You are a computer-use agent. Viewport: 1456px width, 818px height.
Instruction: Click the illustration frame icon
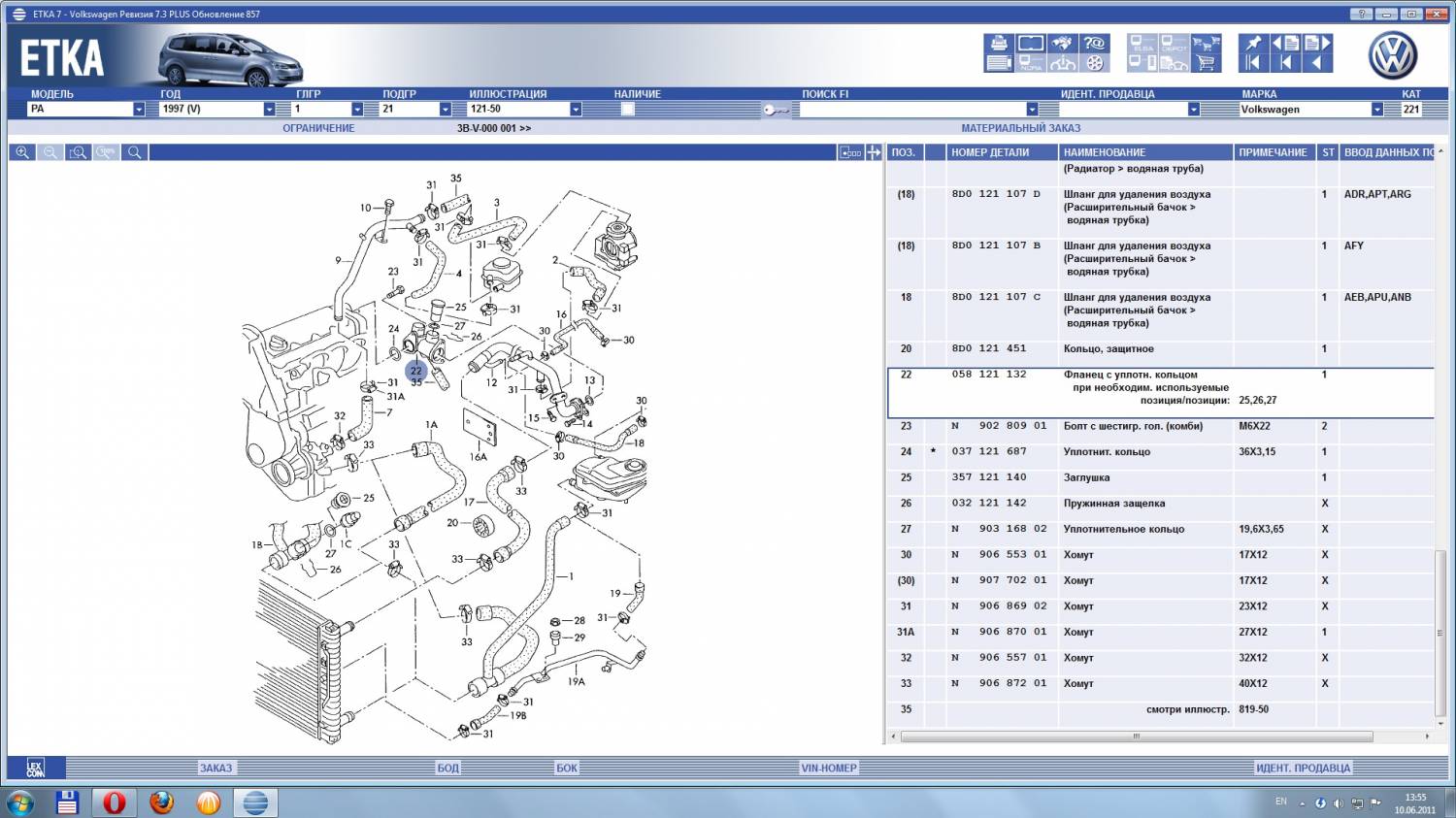tap(1031, 44)
